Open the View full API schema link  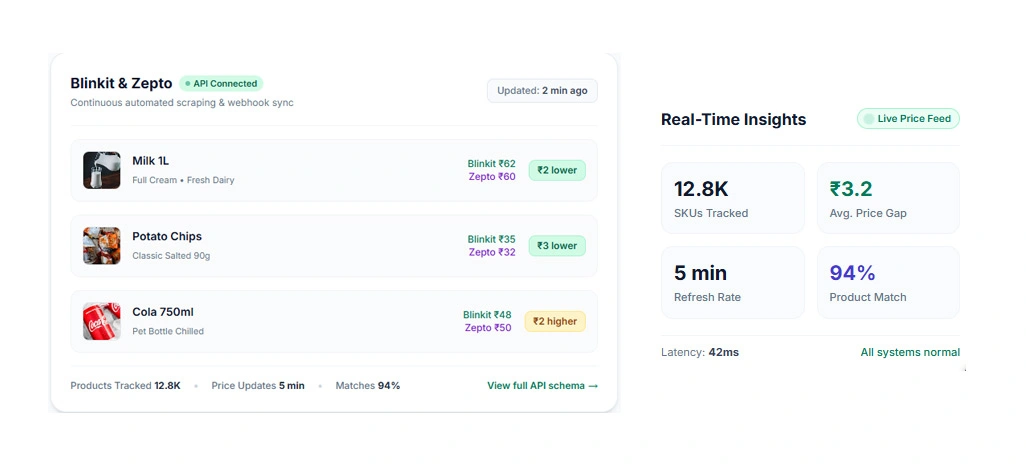[542, 385]
